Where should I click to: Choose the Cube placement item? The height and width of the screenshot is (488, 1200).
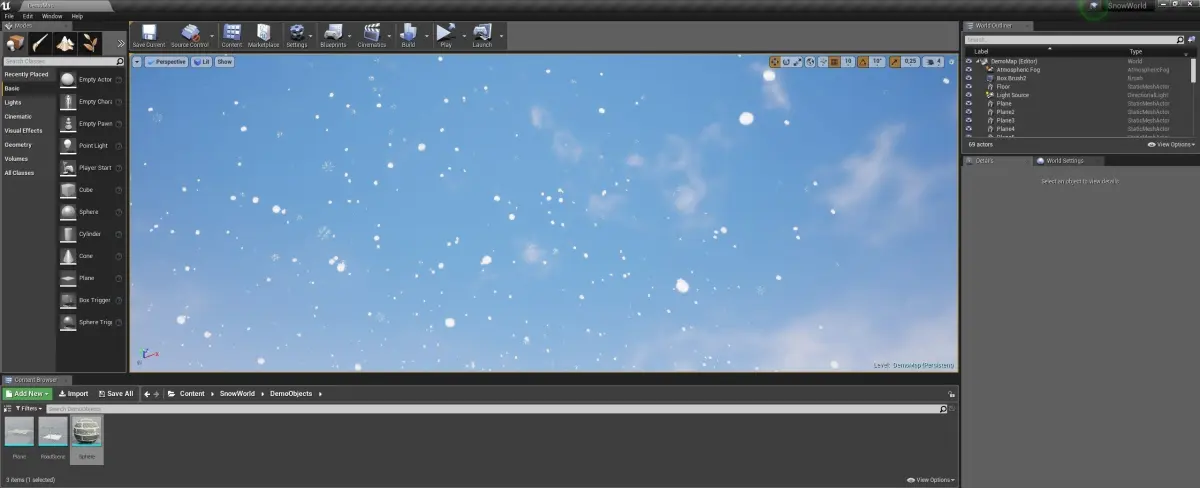(x=91, y=190)
